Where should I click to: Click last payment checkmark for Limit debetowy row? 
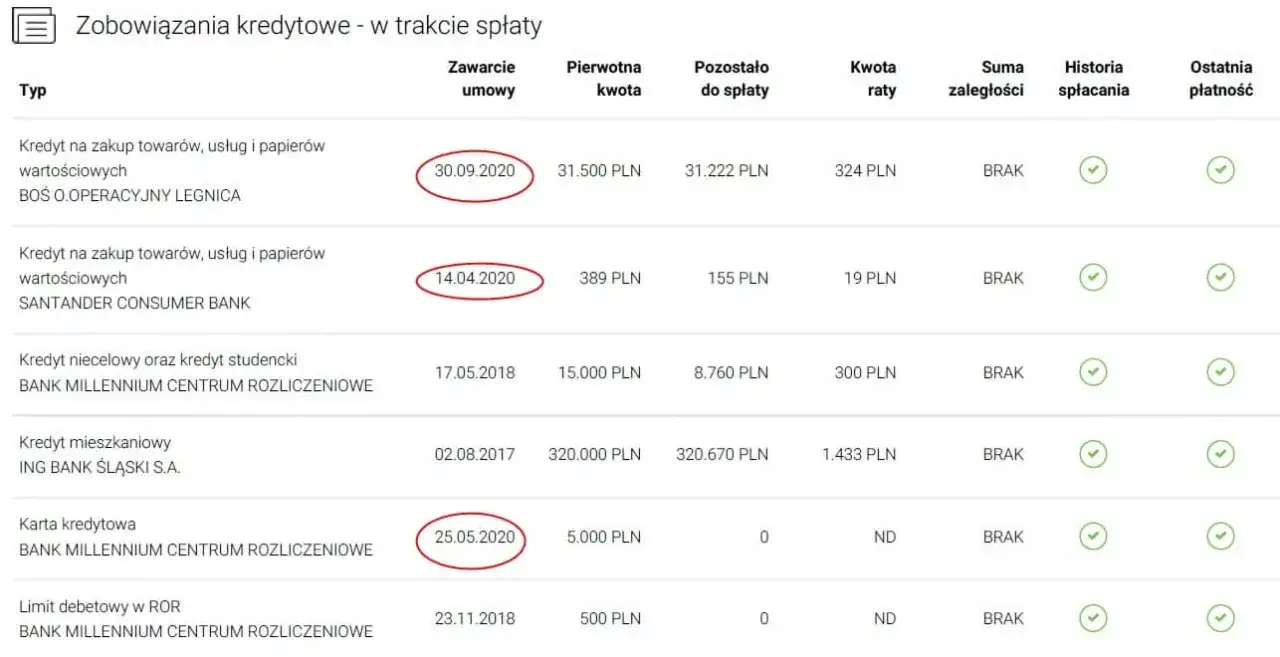(1220, 618)
